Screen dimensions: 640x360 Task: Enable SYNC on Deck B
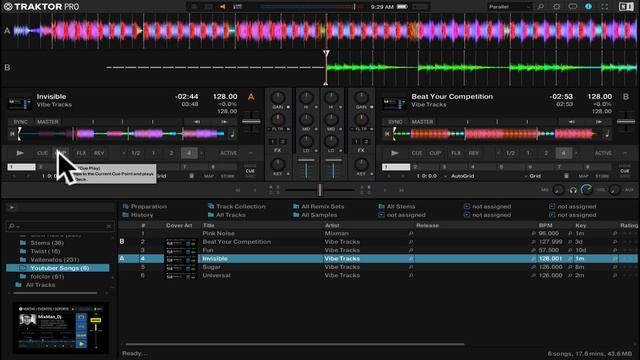(x=395, y=122)
